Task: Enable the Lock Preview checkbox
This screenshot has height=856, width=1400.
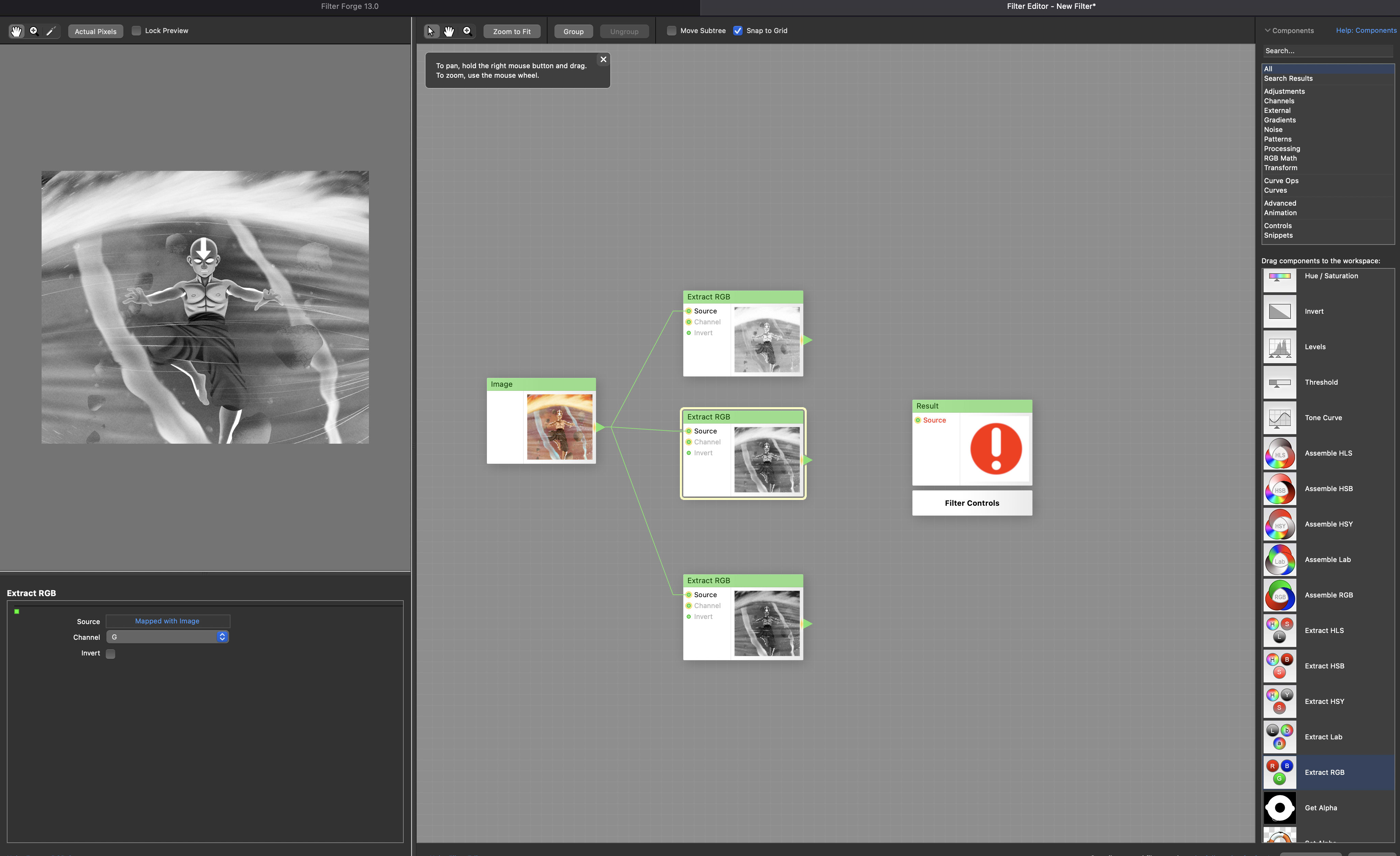Action: click(136, 31)
